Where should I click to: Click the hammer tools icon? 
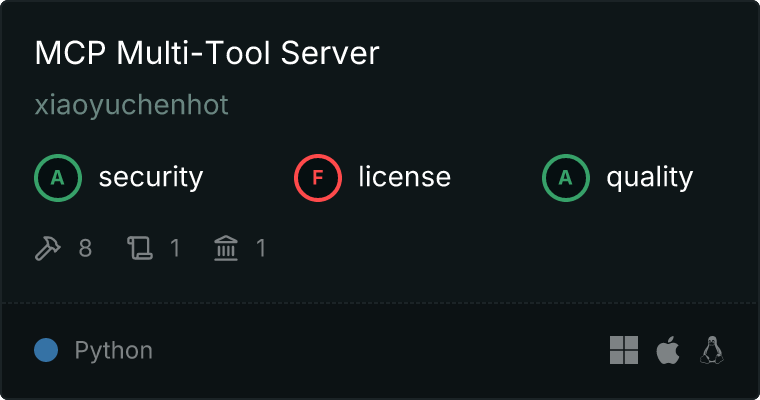(x=48, y=248)
